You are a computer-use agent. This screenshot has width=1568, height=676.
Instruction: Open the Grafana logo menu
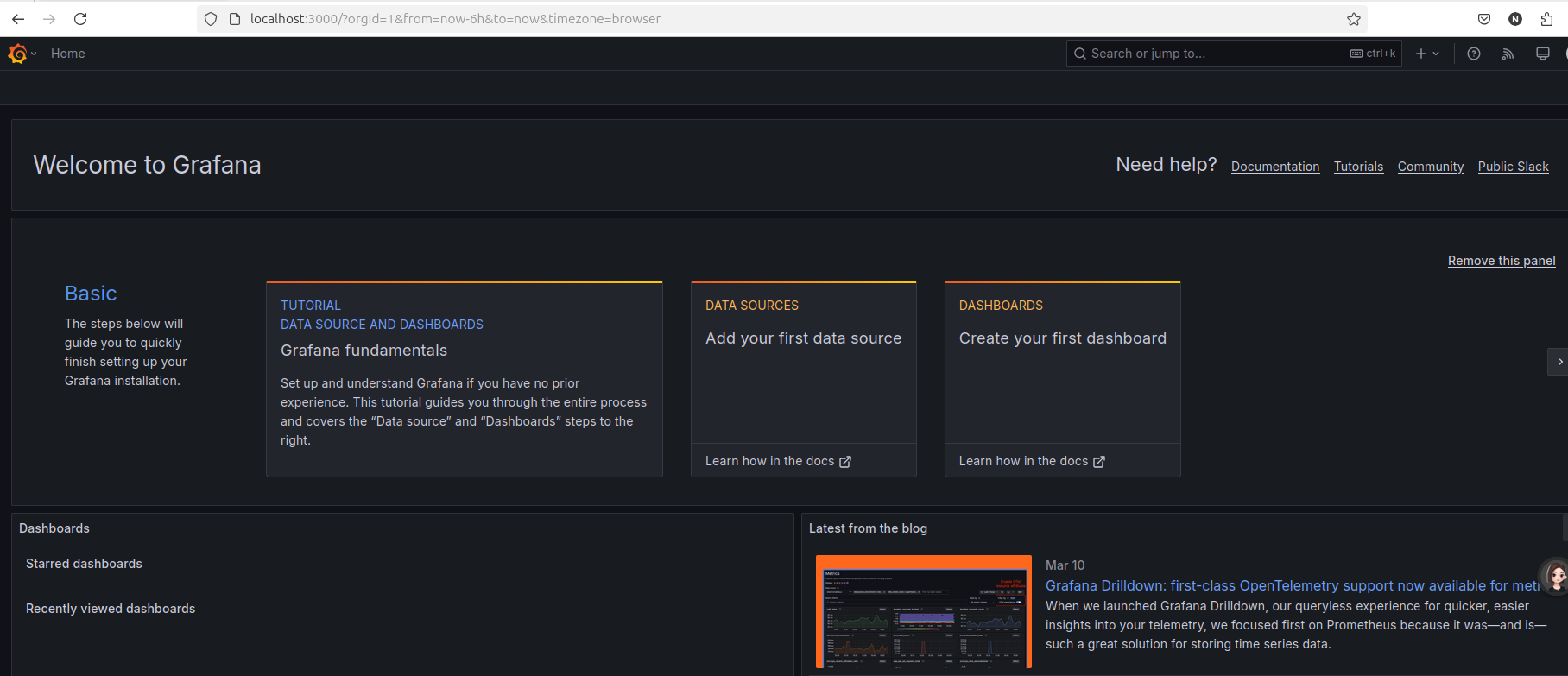point(17,54)
